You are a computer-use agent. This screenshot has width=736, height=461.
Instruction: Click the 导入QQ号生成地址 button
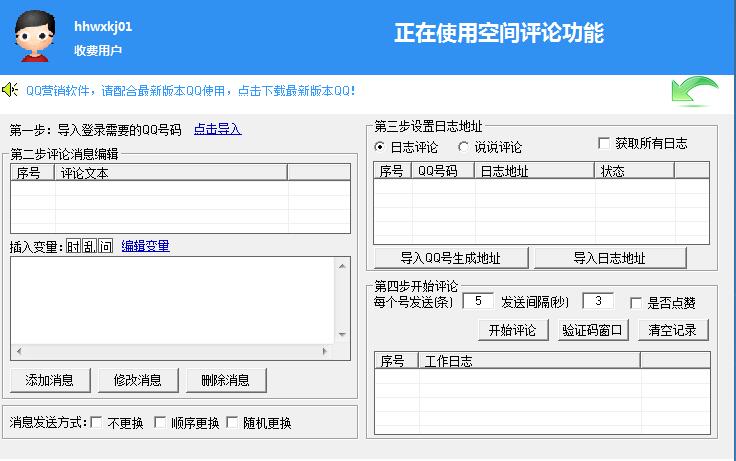pos(451,258)
